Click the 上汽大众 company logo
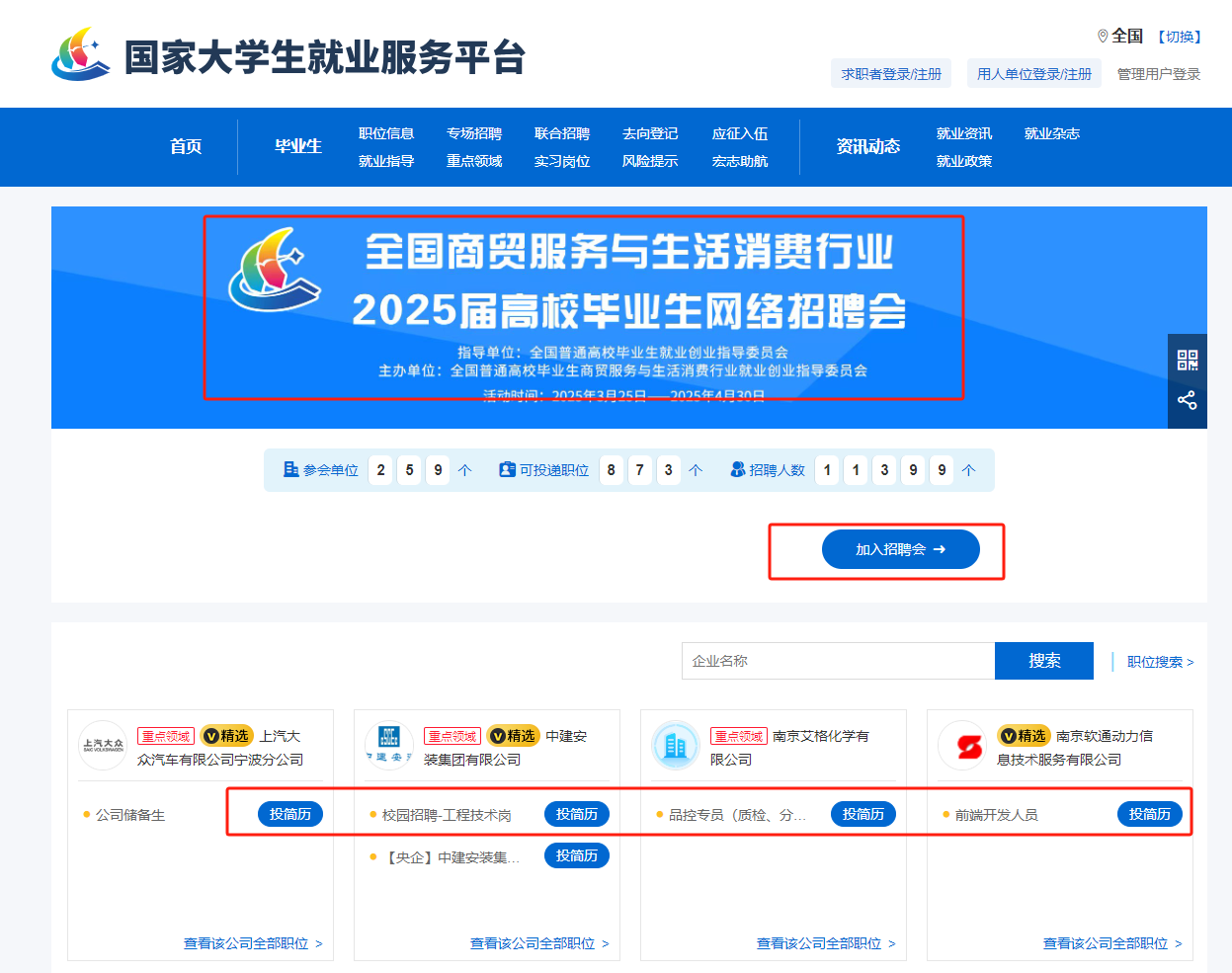 click(x=103, y=746)
